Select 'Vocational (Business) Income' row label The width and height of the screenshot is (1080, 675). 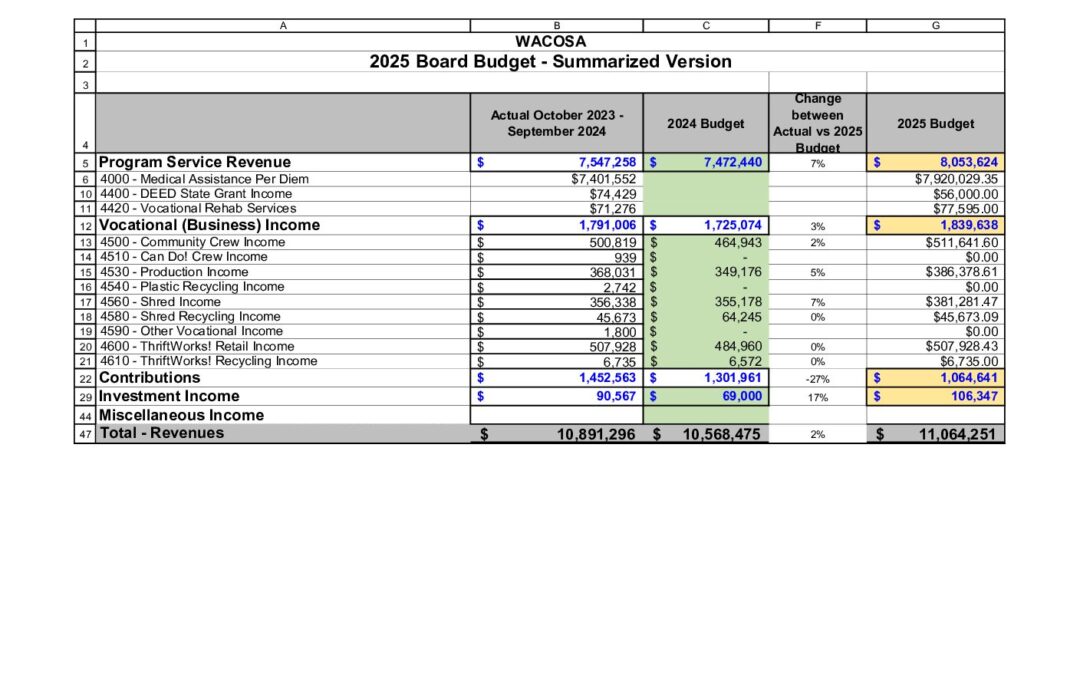click(209, 225)
